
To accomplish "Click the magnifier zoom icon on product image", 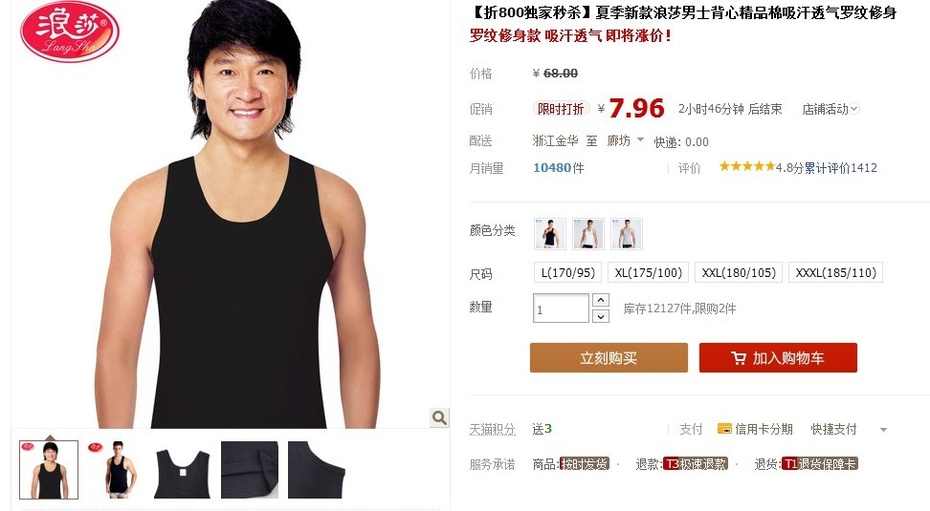I will click(x=439, y=417).
